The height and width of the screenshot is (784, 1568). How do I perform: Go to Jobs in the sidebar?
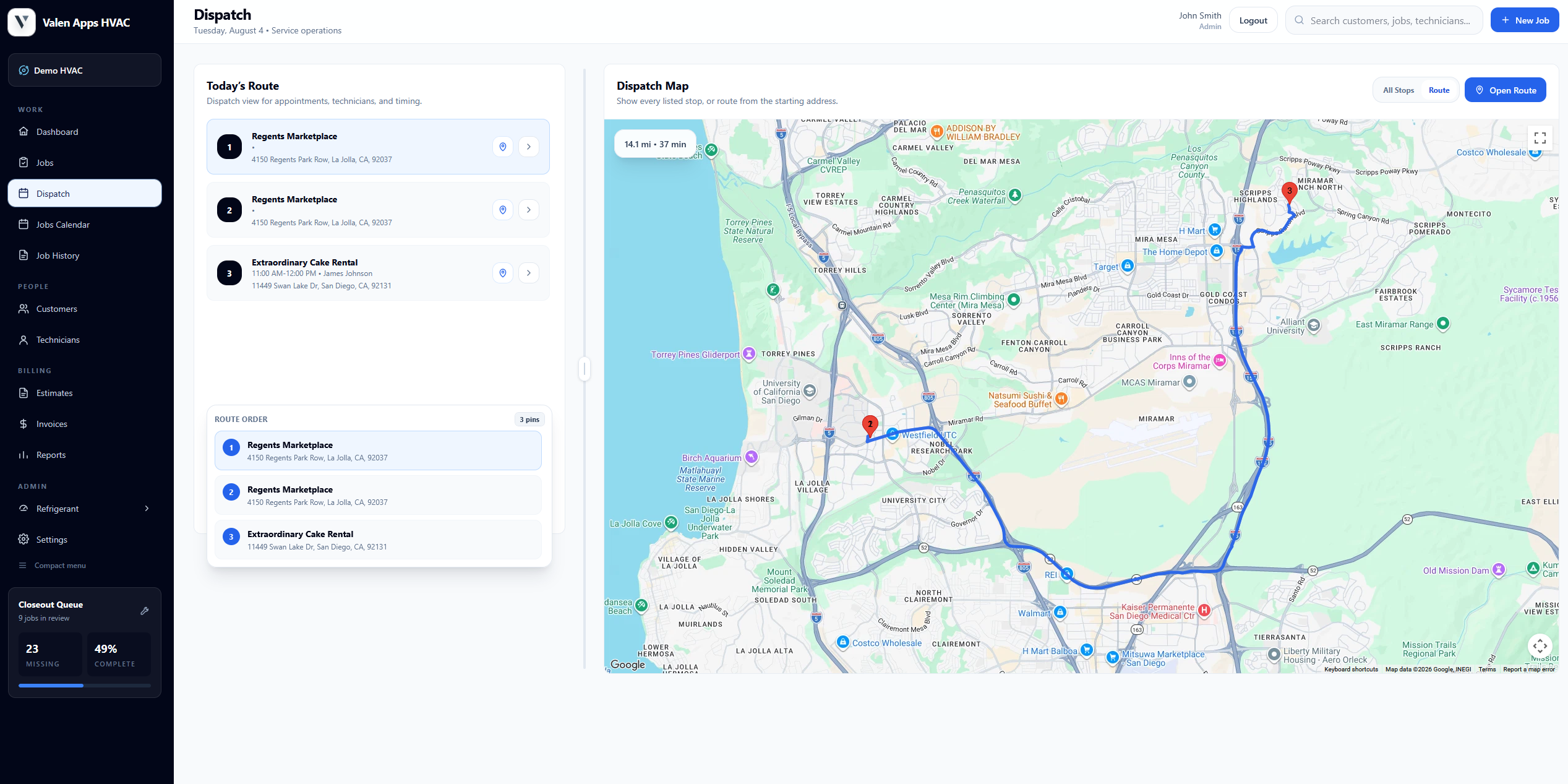pyautogui.click(x=85, y=163)
